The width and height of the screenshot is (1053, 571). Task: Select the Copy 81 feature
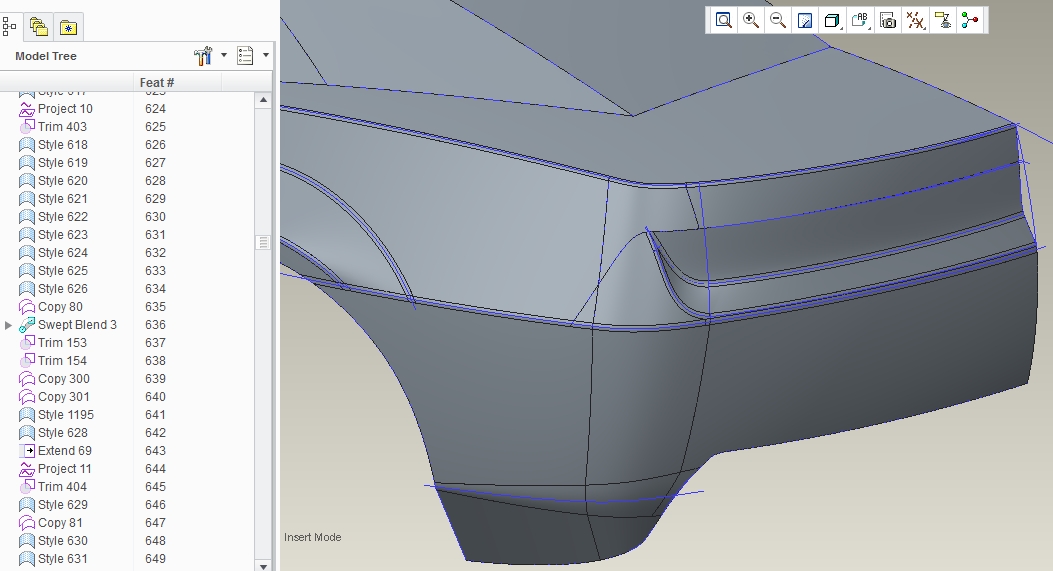point(60,523)
